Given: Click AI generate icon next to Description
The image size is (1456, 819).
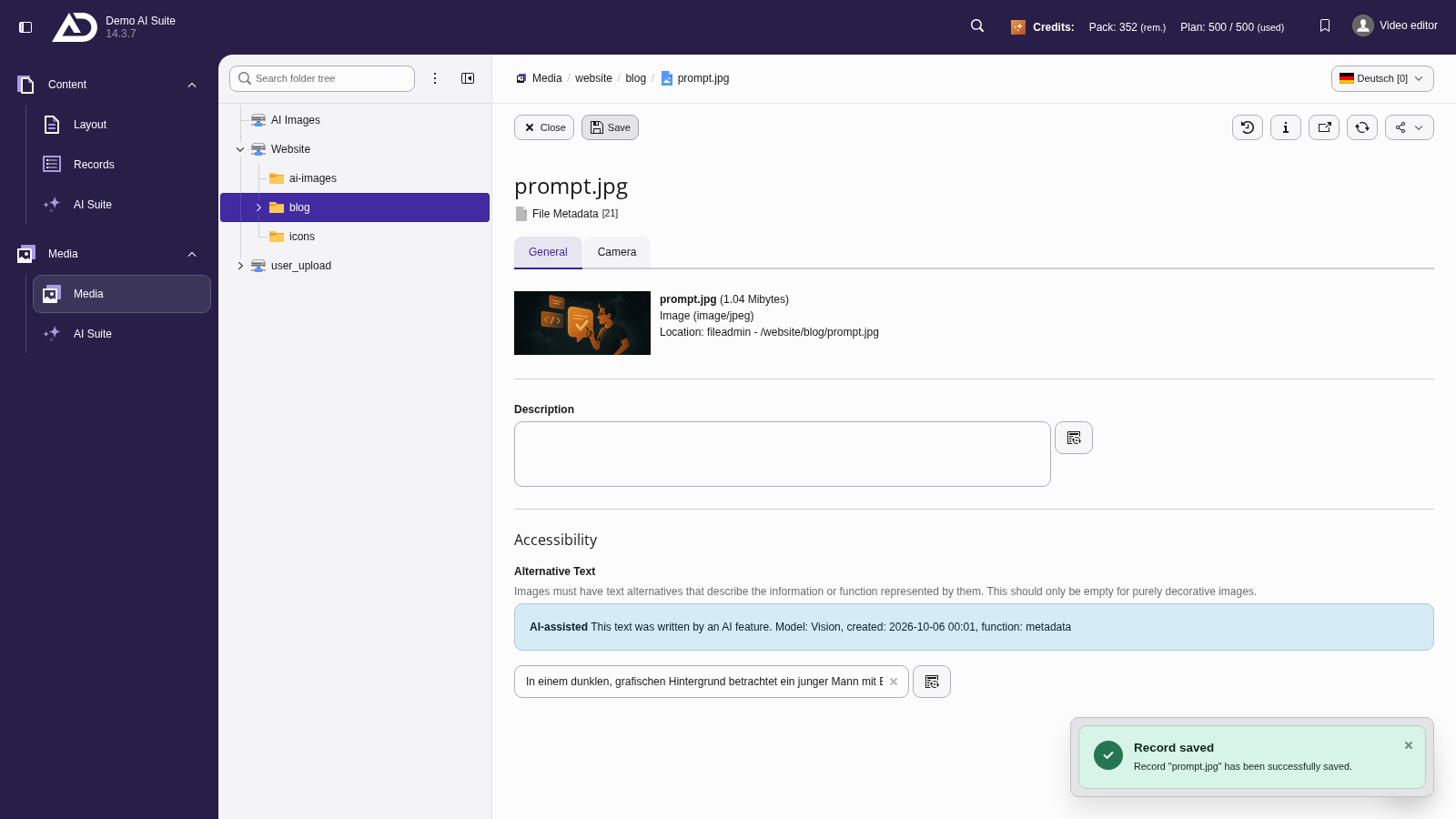Looking at the screenshot, I should click(1074, 438).
